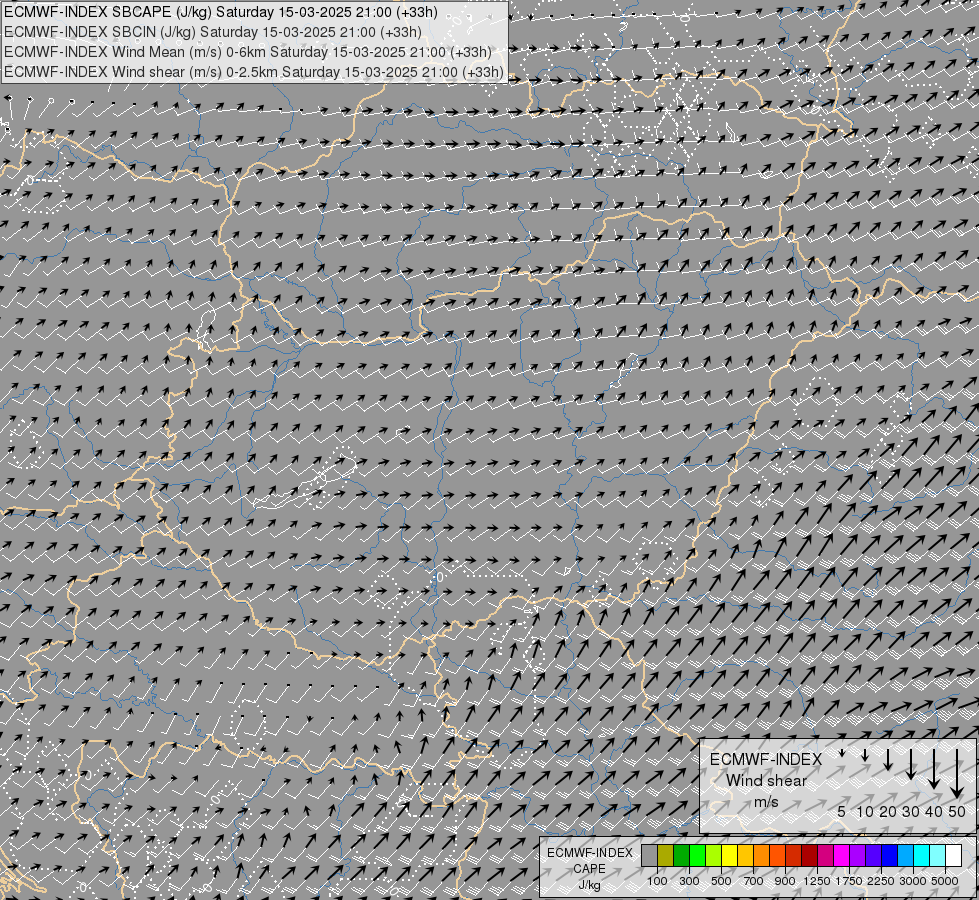Click the wind shear legend arrow above 20

888,759
